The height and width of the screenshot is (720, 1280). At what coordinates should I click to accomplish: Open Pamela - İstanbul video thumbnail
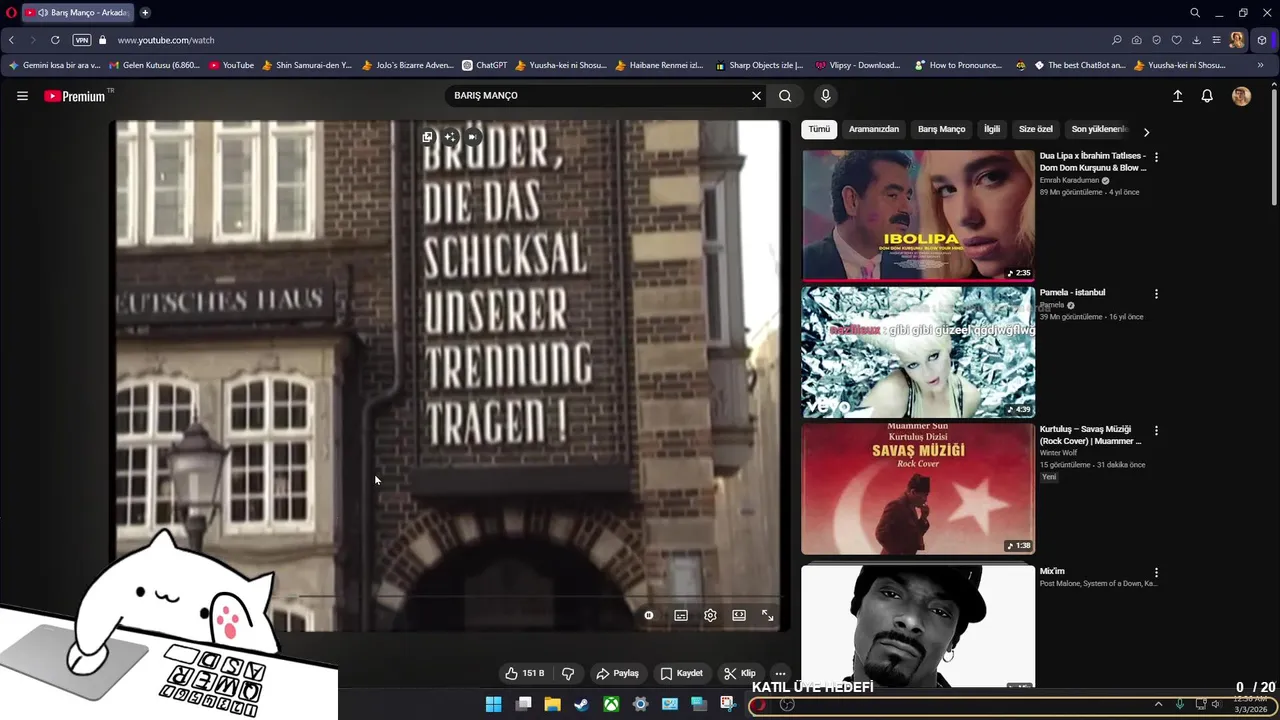click(x=918, y=352)
